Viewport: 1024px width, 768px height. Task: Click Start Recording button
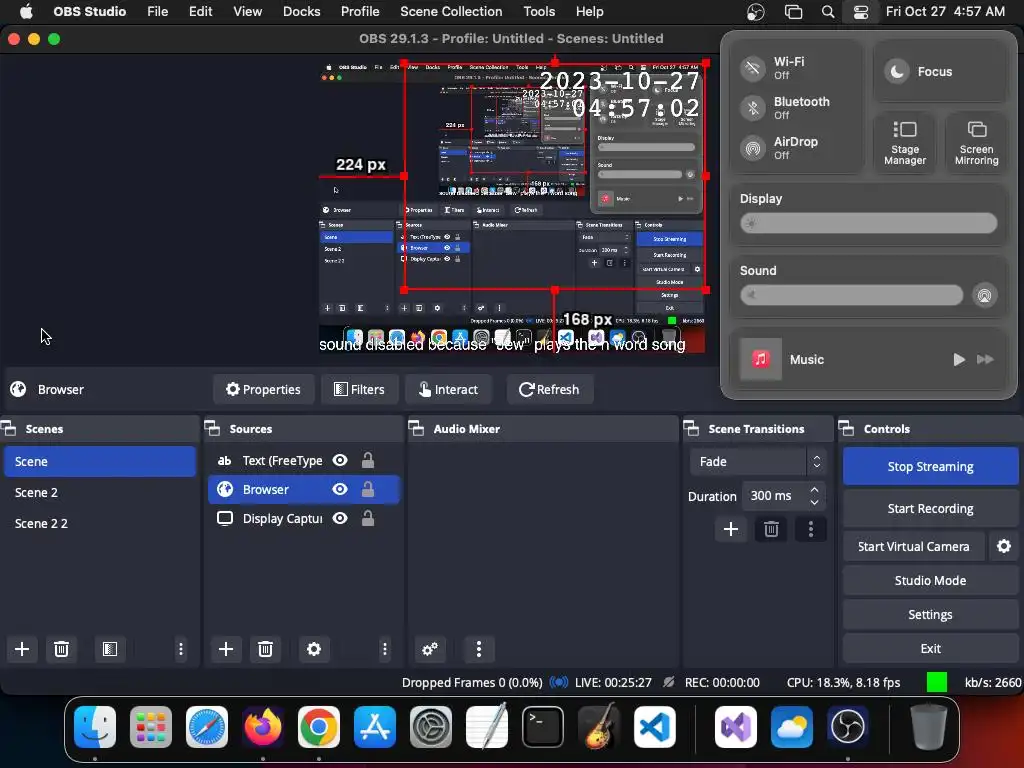(931, 508)
